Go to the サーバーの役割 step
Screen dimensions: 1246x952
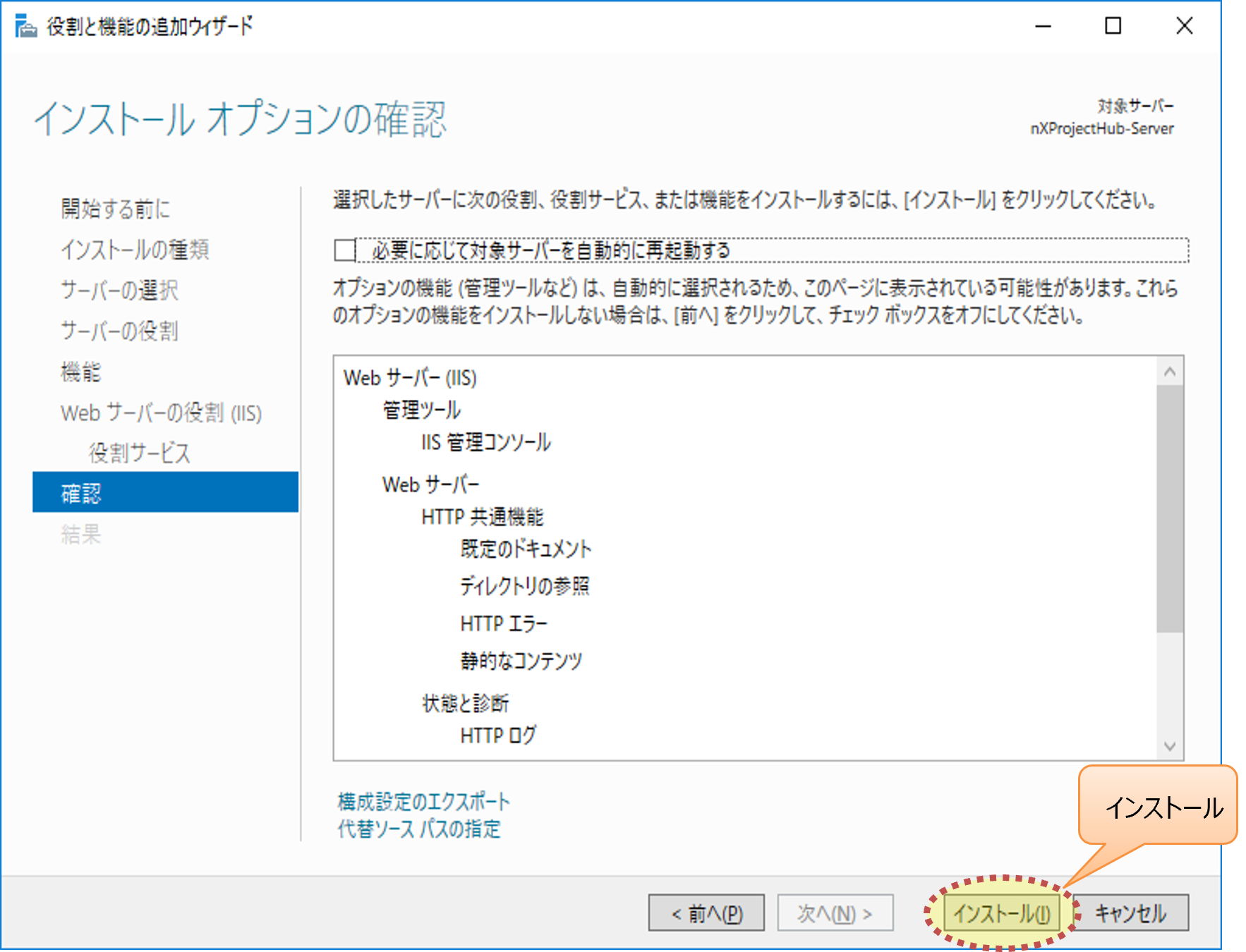click(120, 331)
